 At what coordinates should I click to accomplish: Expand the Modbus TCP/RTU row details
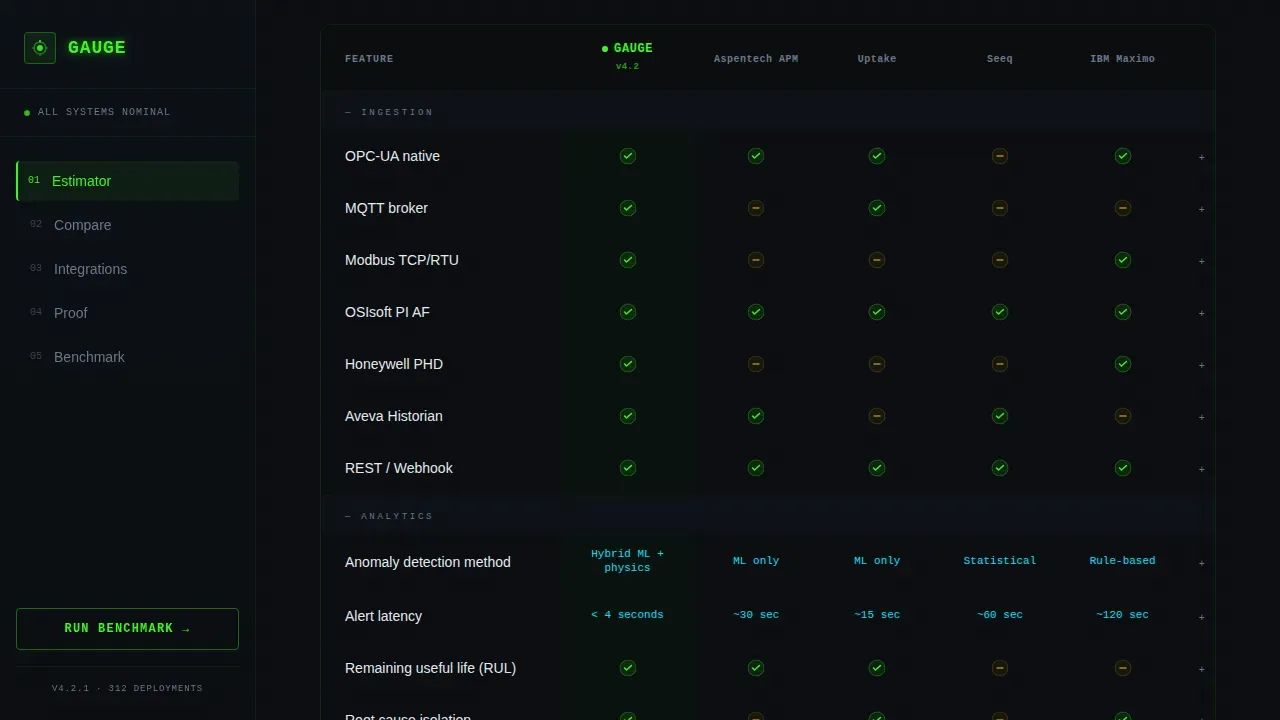pyautogui.click(x=1201, y=261)
